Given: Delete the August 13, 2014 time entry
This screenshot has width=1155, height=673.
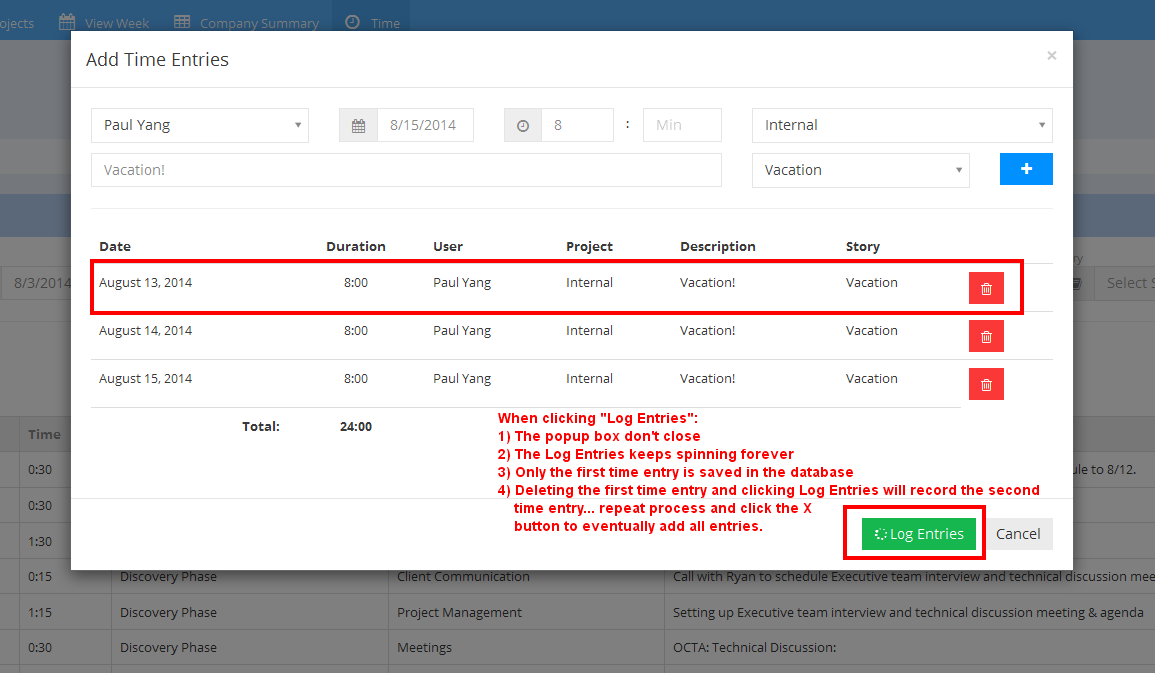Looking at the screenshot, I should click(x=986, y=288).
